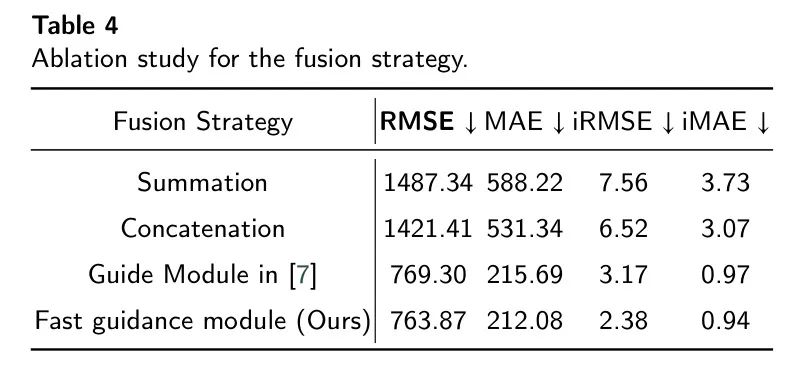Viewport: 801px width, 378px height.
Task: Click the MAE value 215.69
Action: point(525,275)
